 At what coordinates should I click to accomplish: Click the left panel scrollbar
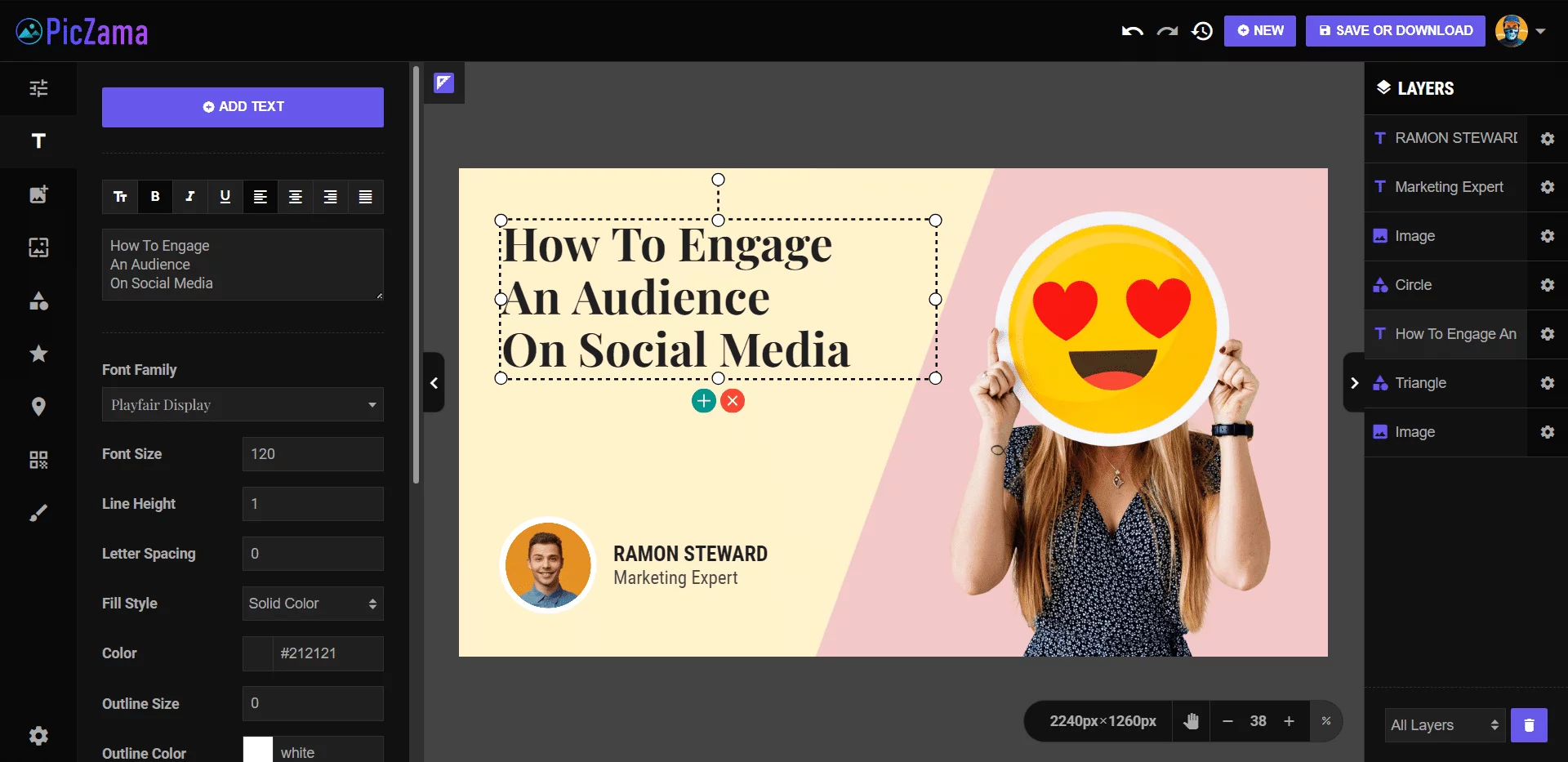click(416, 275)
